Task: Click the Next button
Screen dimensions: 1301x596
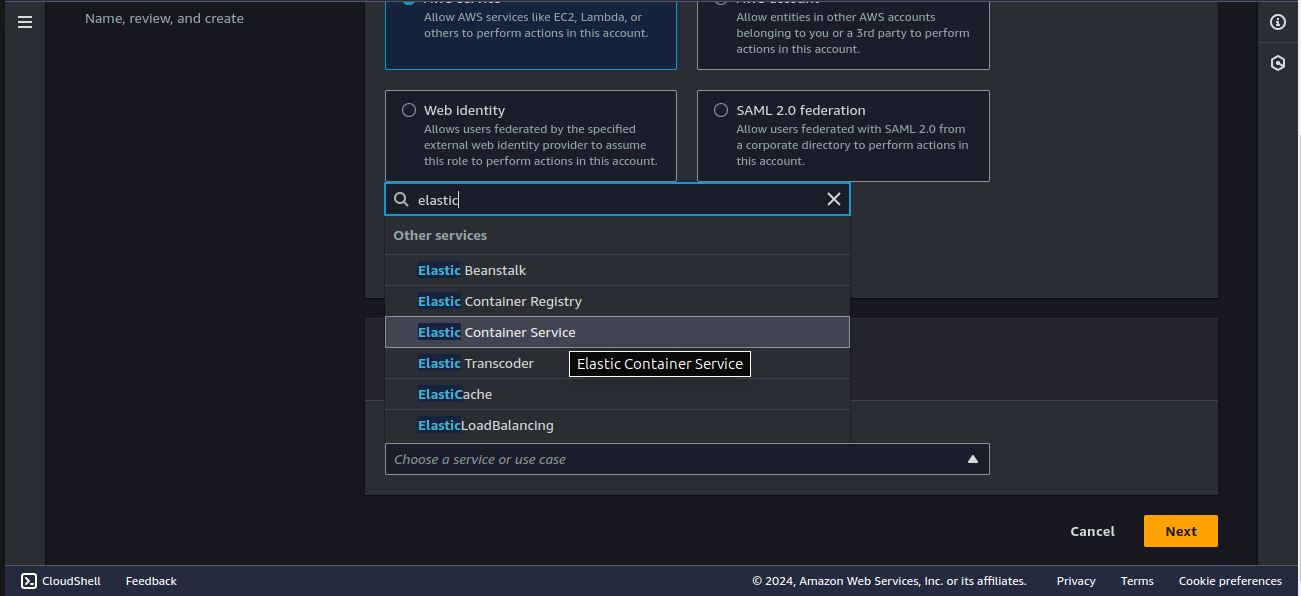Action: [1180, 531]
